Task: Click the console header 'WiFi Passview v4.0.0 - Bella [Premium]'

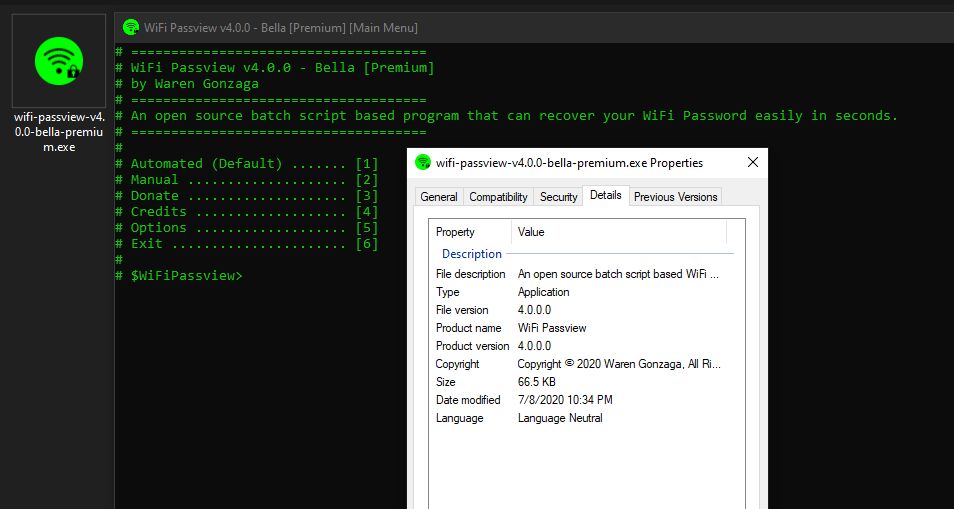Action: [275, 68]
